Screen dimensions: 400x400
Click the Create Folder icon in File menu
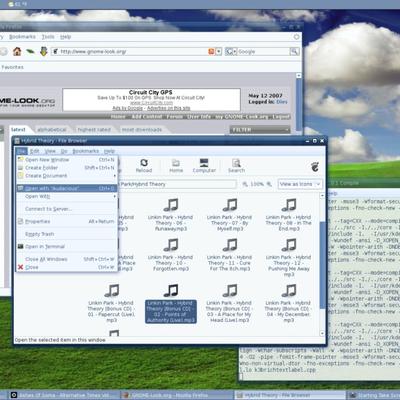point(21,168)
